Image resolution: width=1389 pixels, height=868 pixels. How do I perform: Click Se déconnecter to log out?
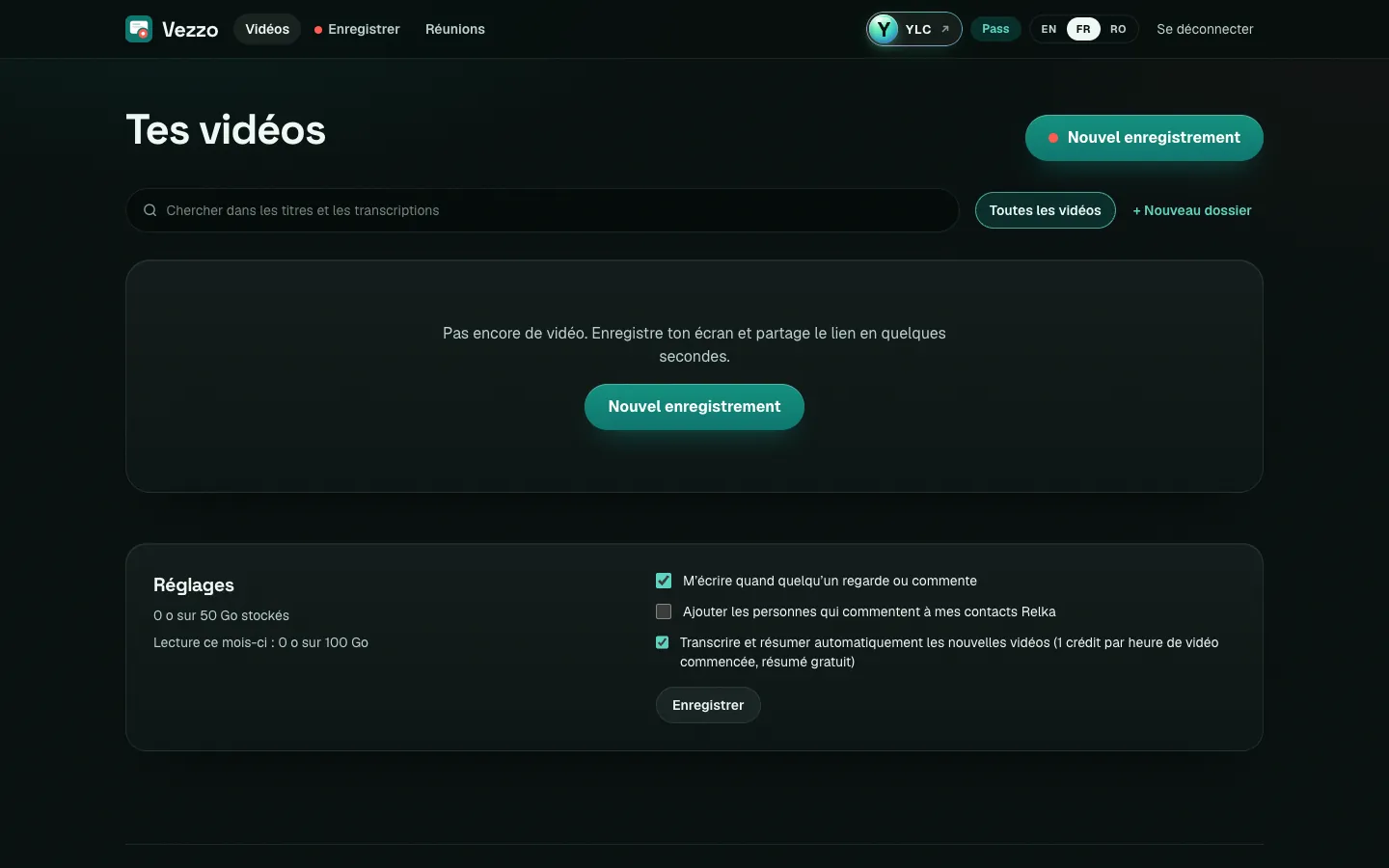point(1205,29)
